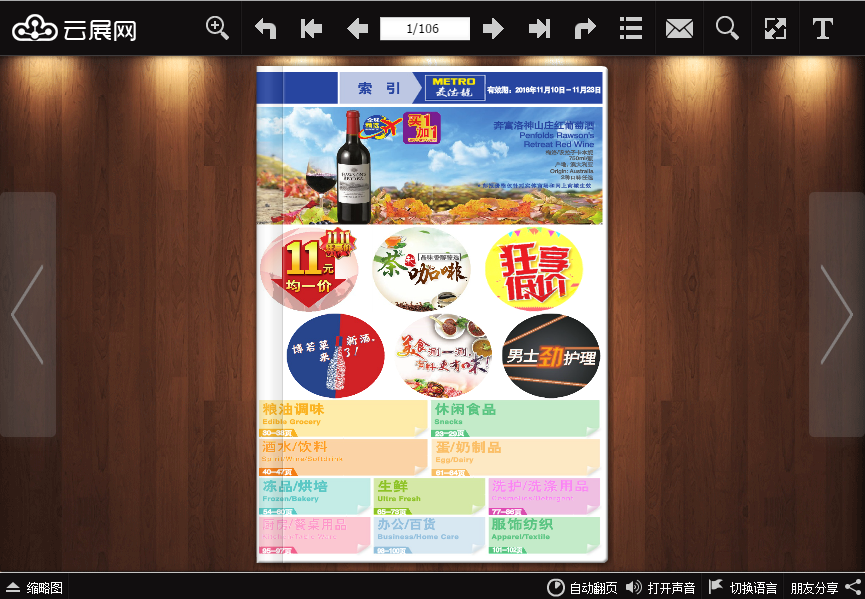Open the search magnifier icon

(x=727, y=28)
